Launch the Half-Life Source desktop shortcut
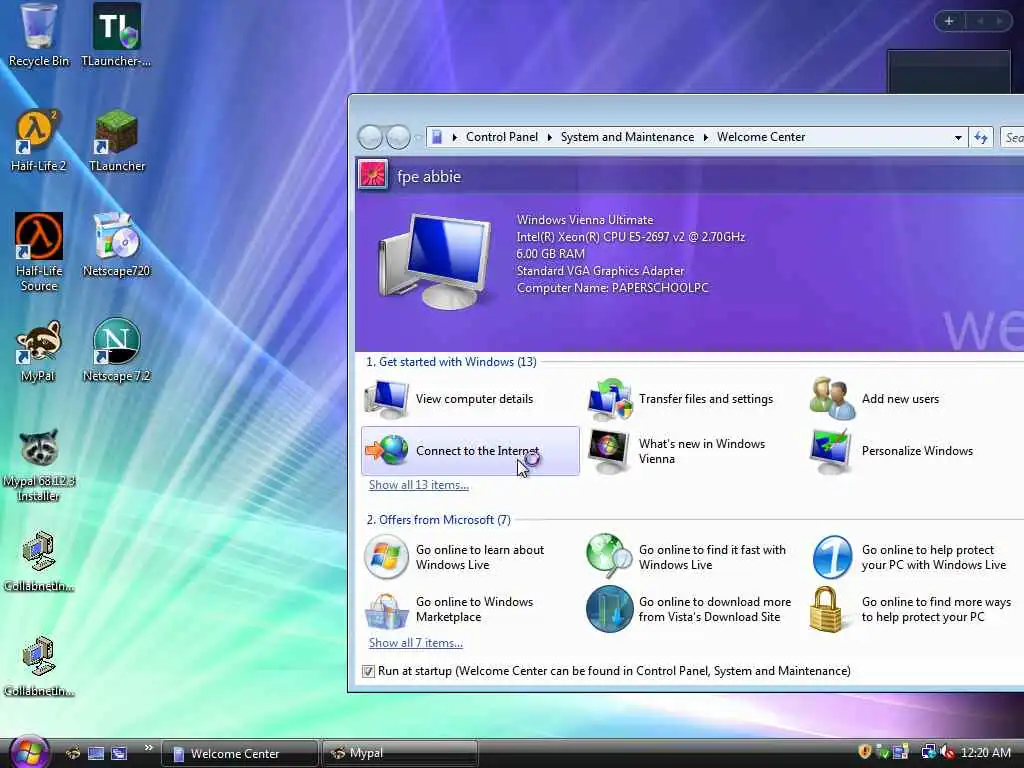This screenshot has width=1024, height=768. [x=39, y=252]
